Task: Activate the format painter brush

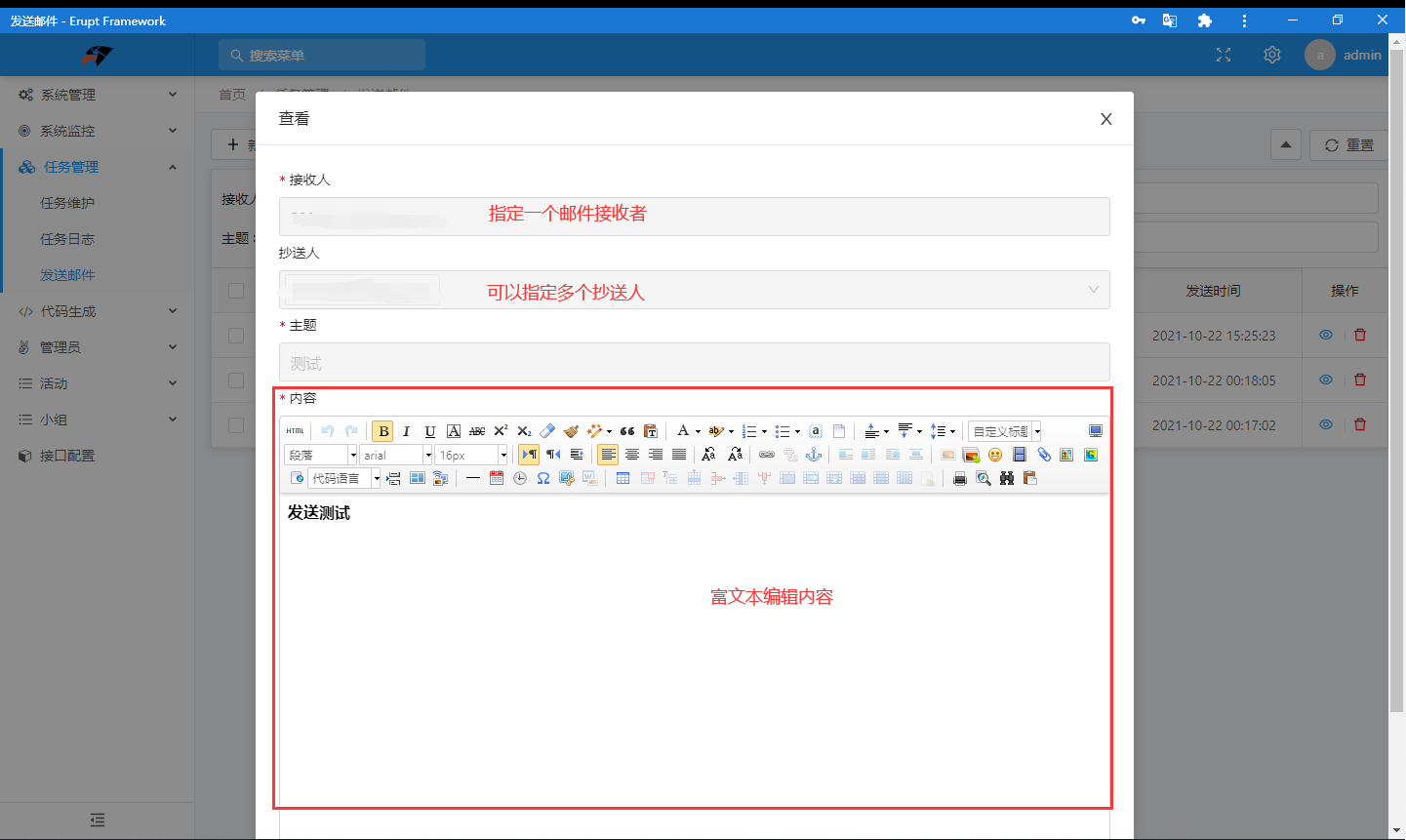Action: click(571, 431)
